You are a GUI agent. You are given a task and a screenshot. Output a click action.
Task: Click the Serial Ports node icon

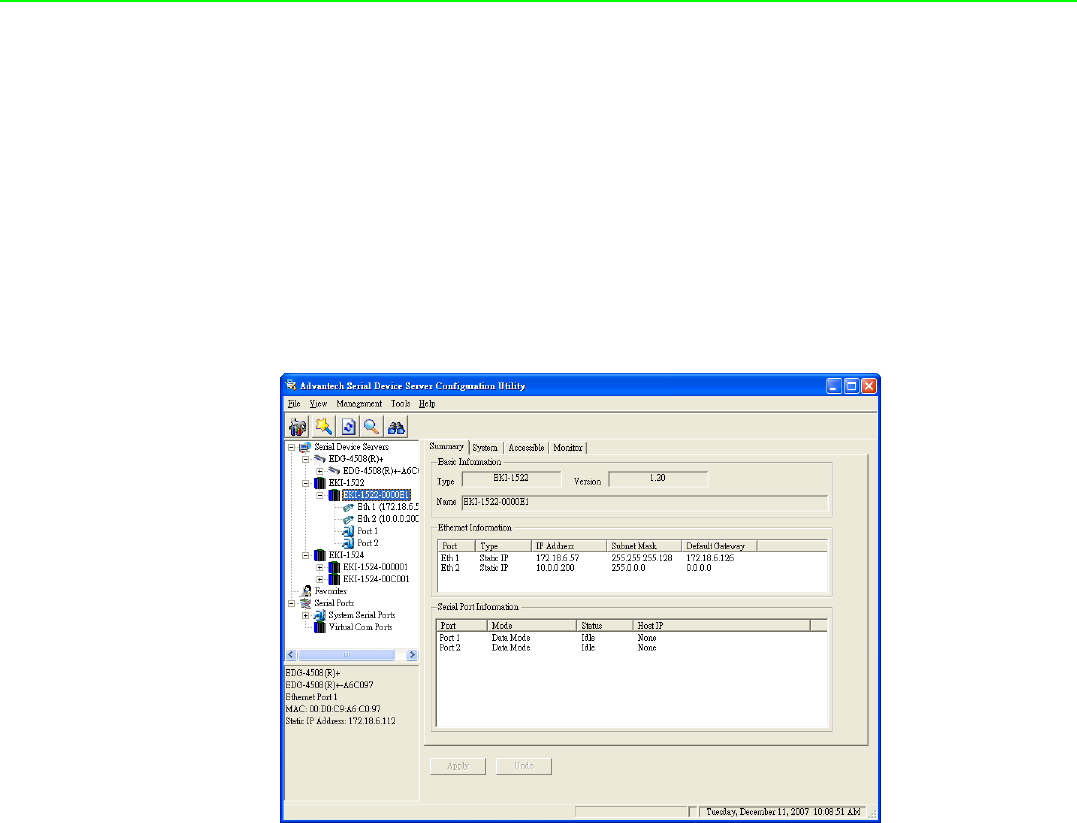click(306, 603)
